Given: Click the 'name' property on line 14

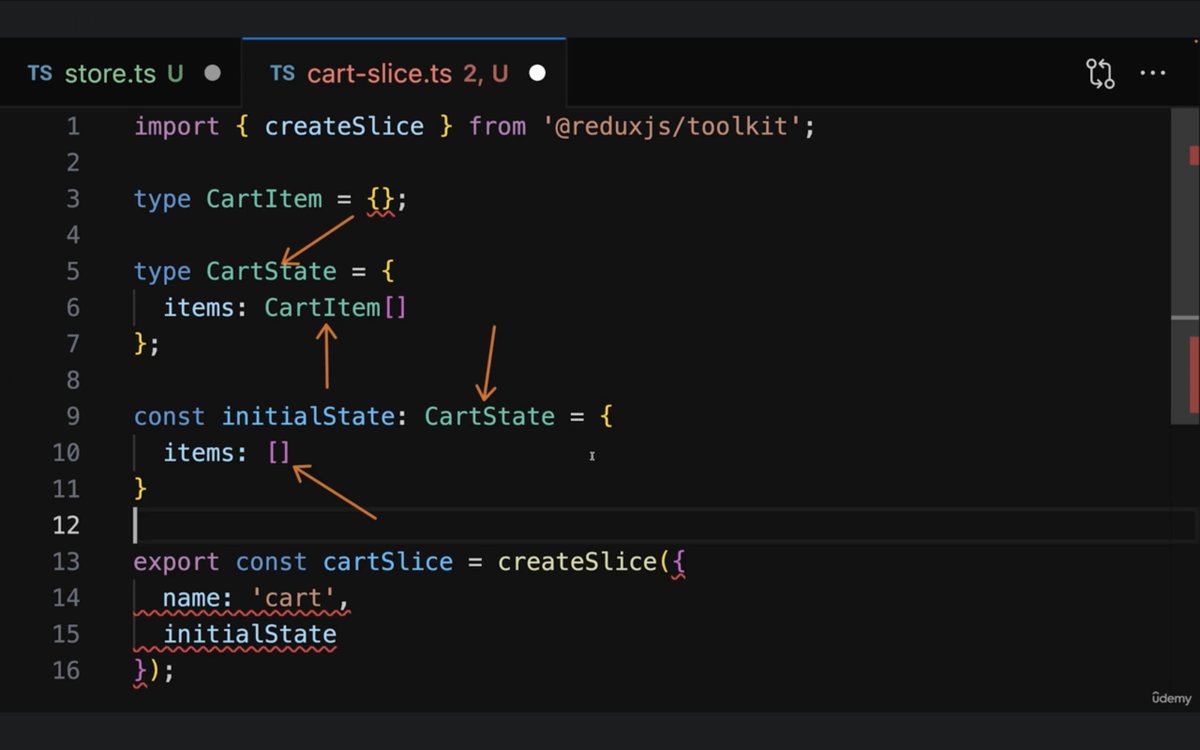Looking at the screenshot, I should 192,597.
